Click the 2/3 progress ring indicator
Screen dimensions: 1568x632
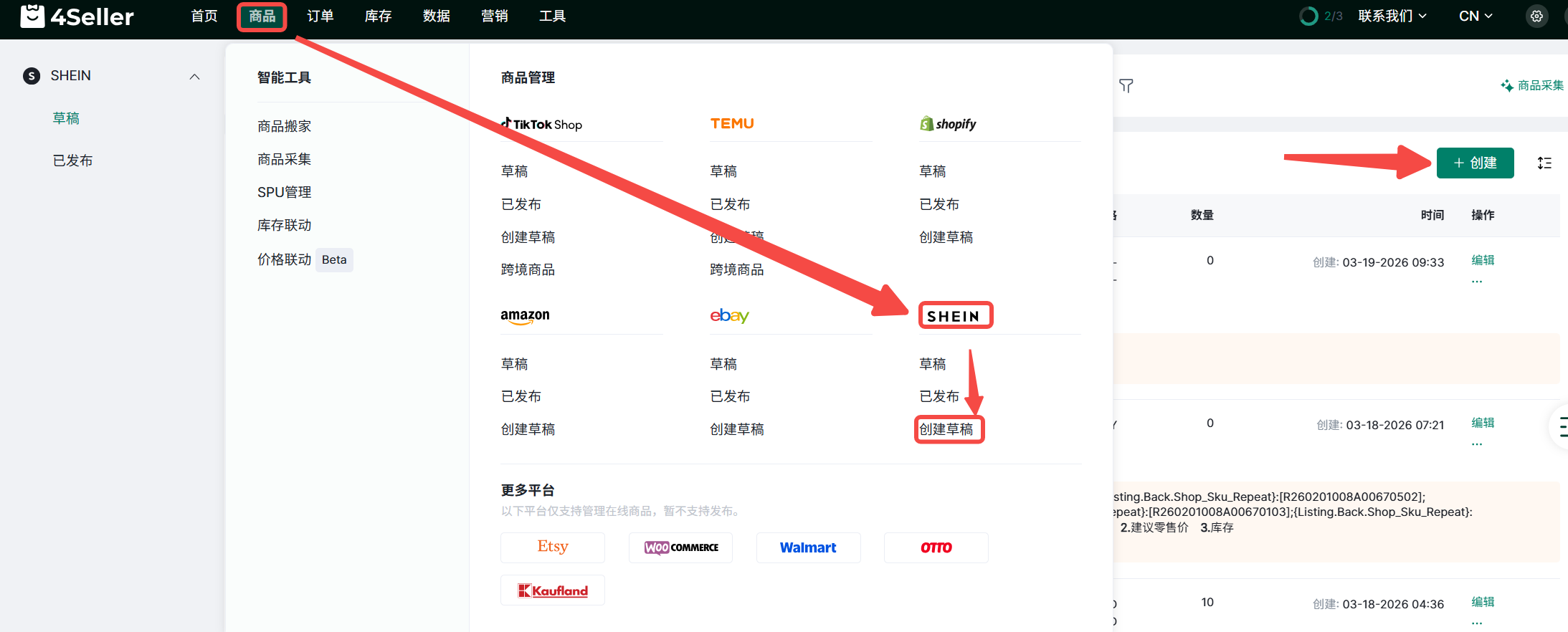(1308, 16)
